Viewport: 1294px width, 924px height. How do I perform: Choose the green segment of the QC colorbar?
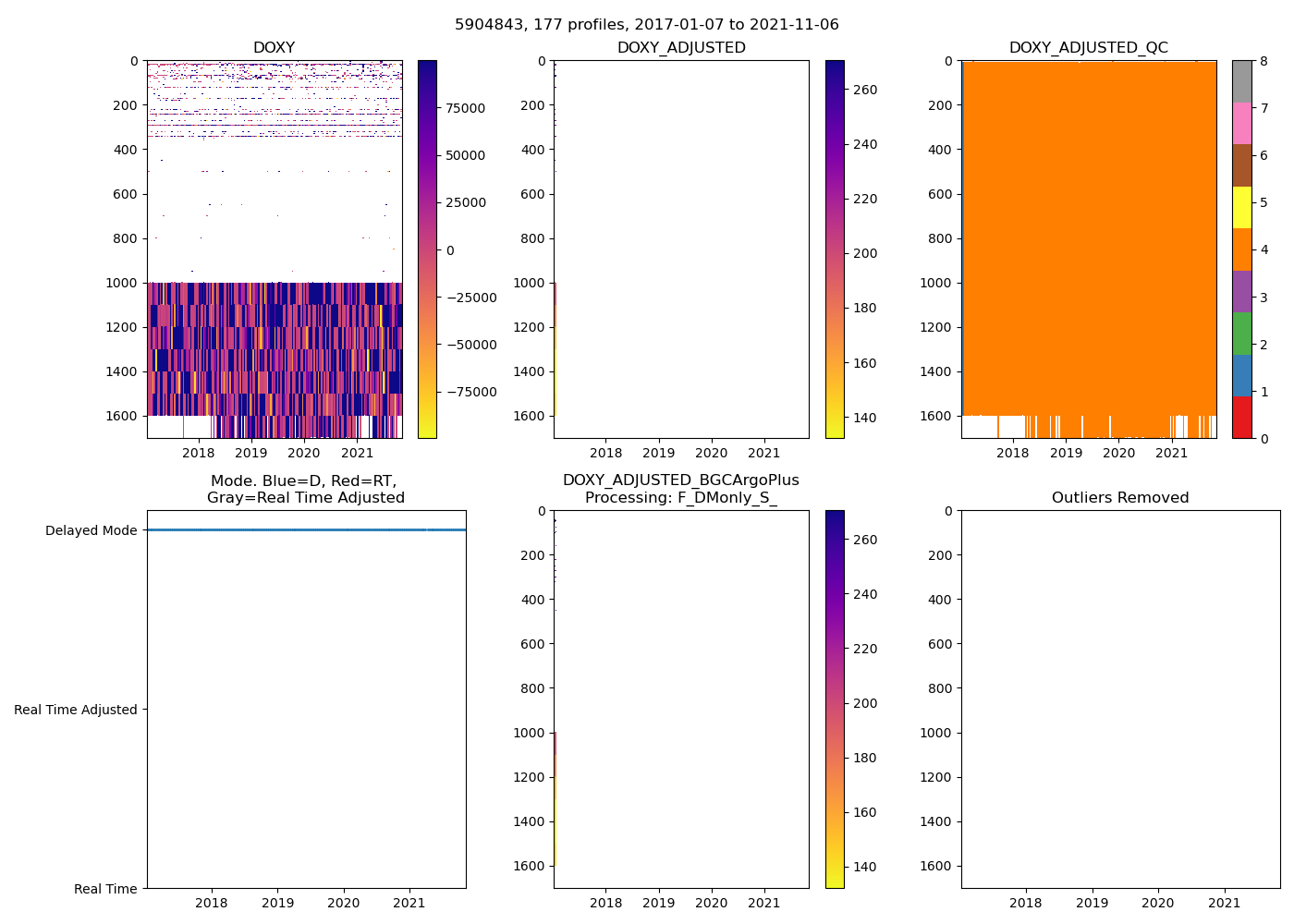click(1241, 333)
